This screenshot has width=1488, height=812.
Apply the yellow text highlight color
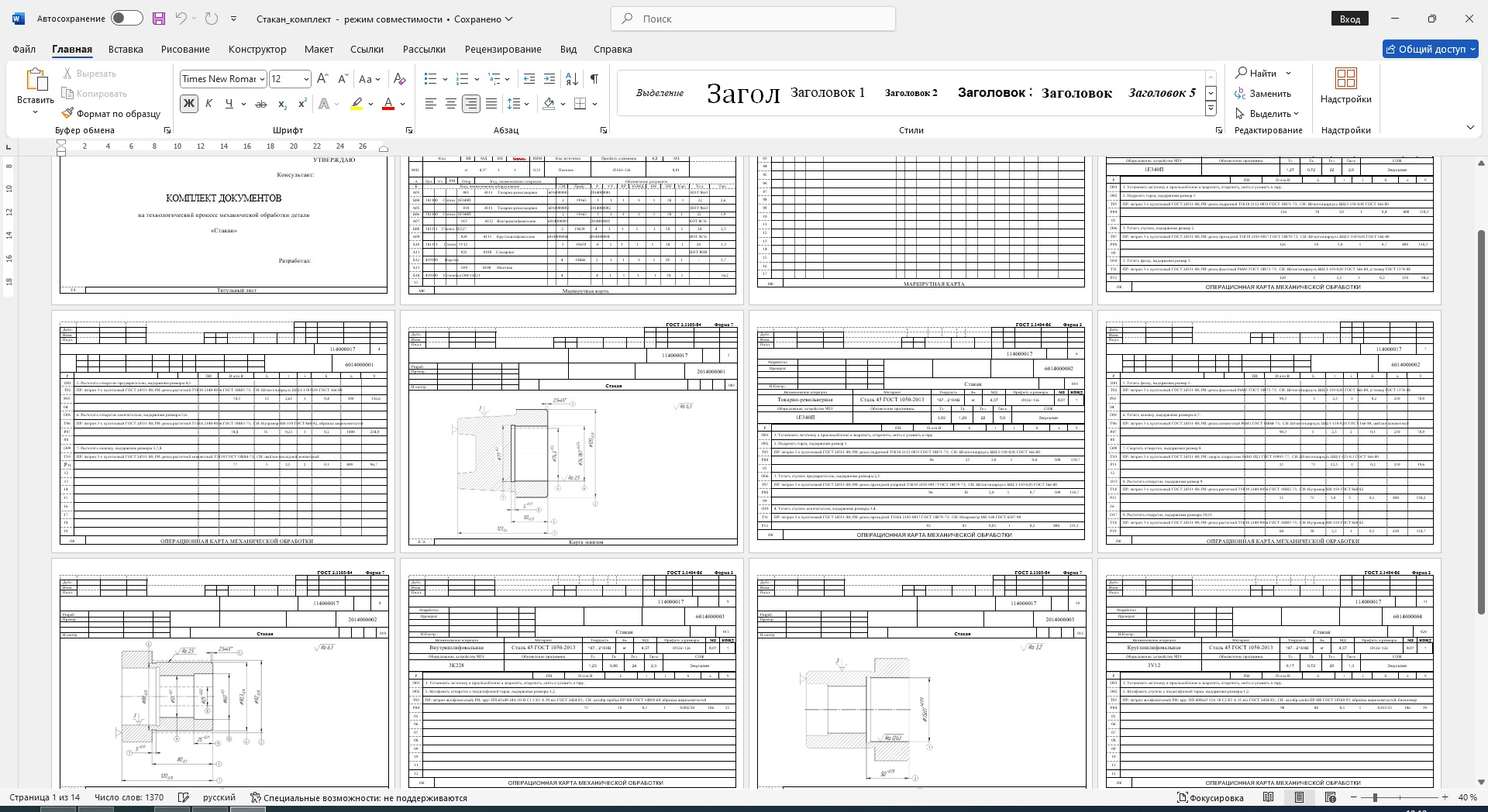point(356,103)
